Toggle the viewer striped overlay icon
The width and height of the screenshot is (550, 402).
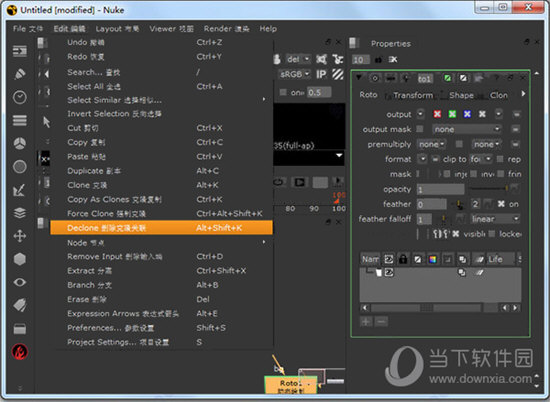338,74
